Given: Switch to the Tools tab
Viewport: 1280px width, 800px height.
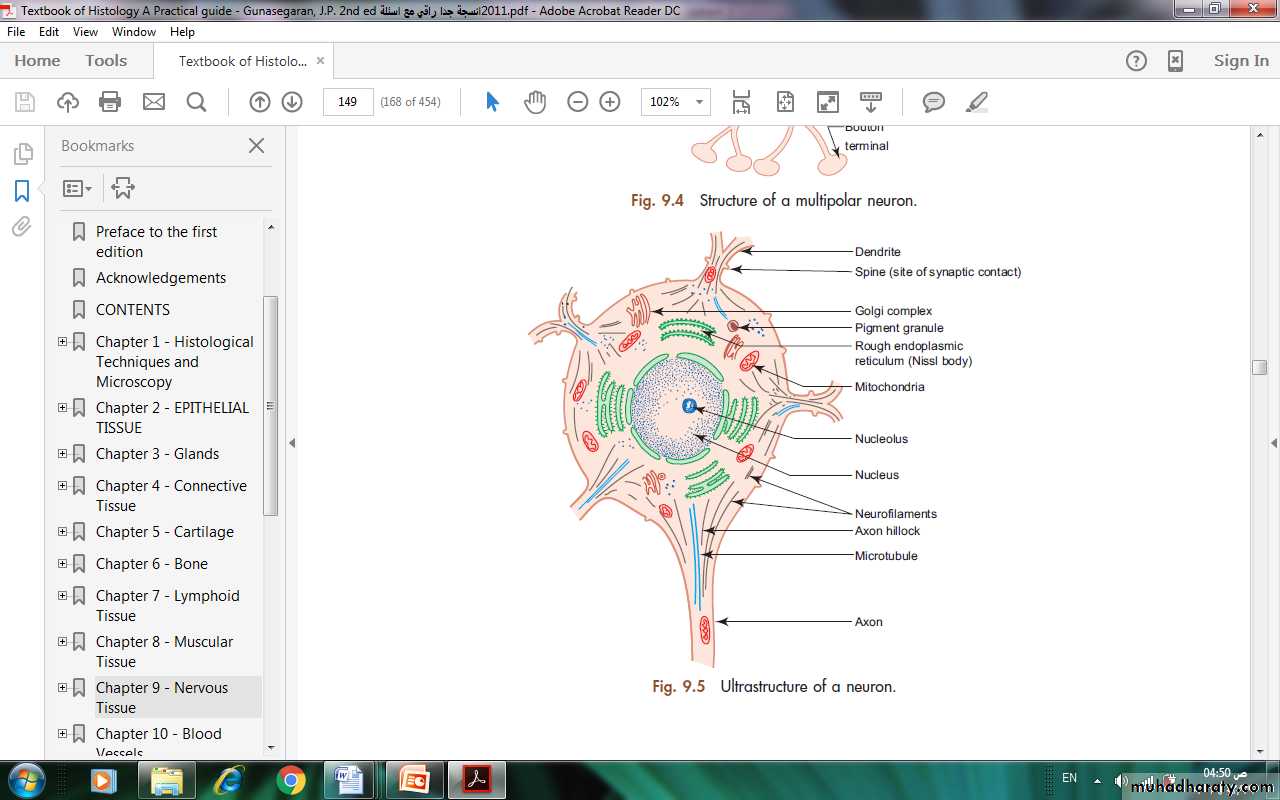Looking at the screenshot, I should point(106,61).
